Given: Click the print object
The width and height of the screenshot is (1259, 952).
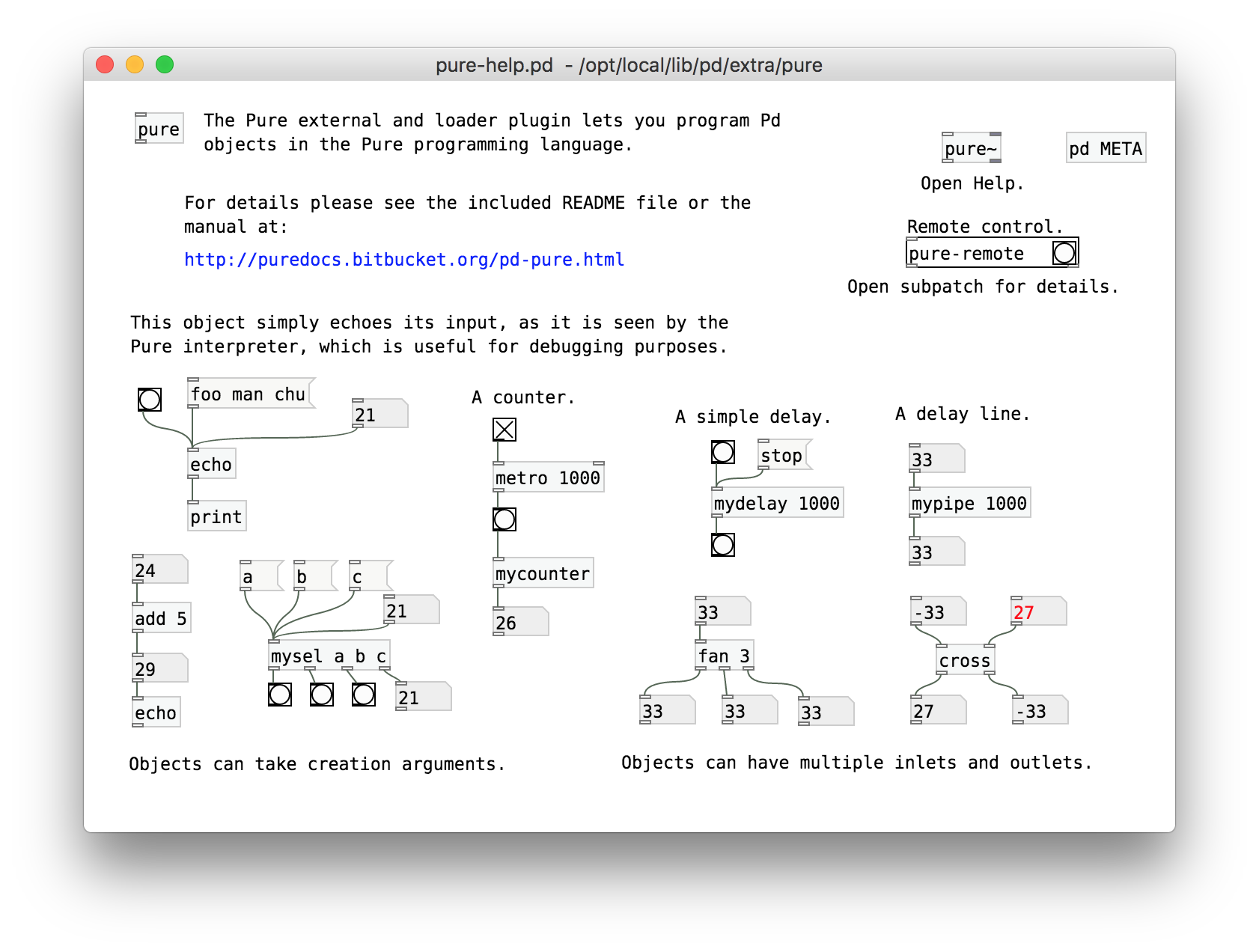Looking at the screenshot, I should [216, 516].
